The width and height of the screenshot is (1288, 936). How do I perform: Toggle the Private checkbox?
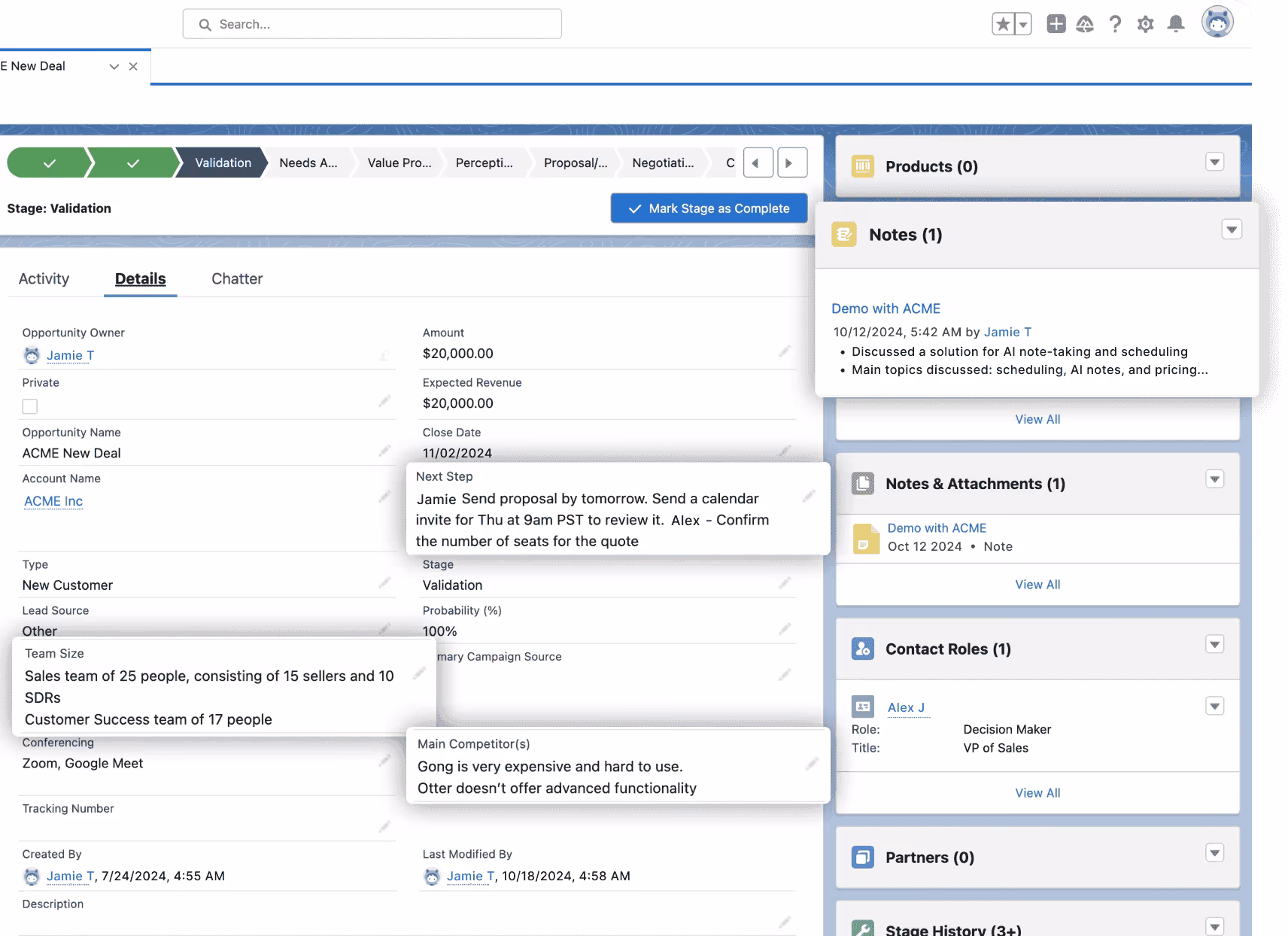click(x=30, y=406)
